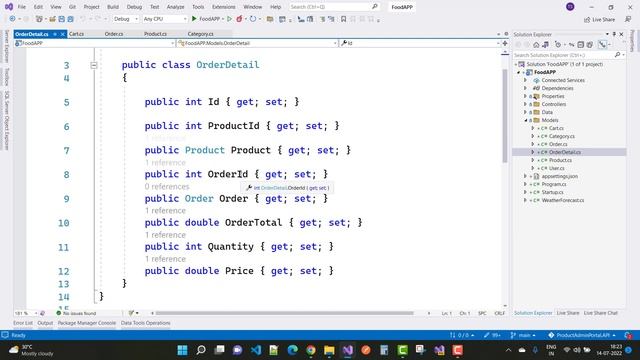Click the Home icon in Solution Explorer
The image size is (640, 360).
536,44
